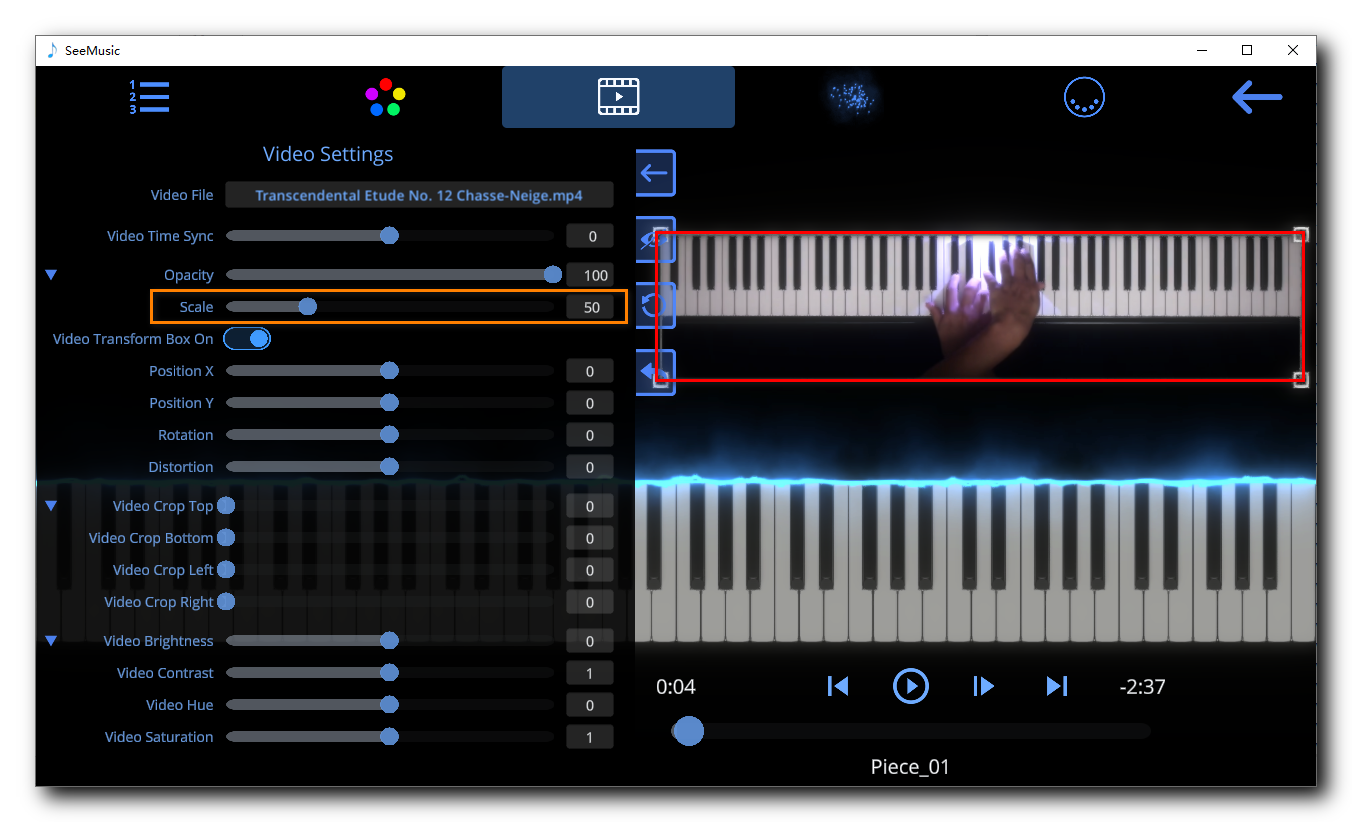Click the Video Crop Bottom slider handle
The image size is (1352, 822).
(x=227, y=538)
